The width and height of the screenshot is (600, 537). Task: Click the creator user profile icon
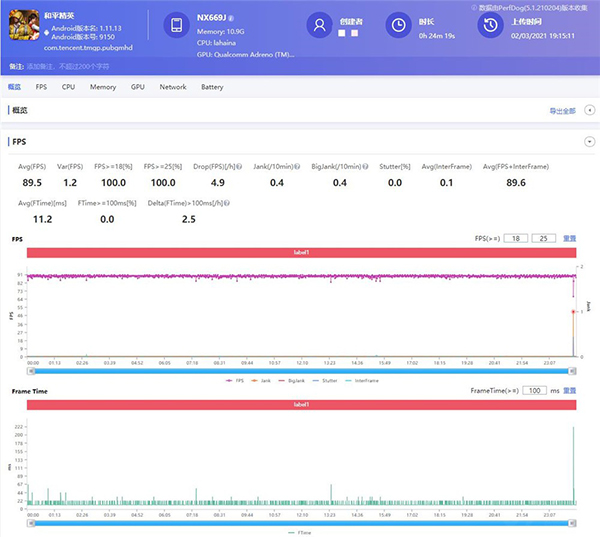[319, 25]
